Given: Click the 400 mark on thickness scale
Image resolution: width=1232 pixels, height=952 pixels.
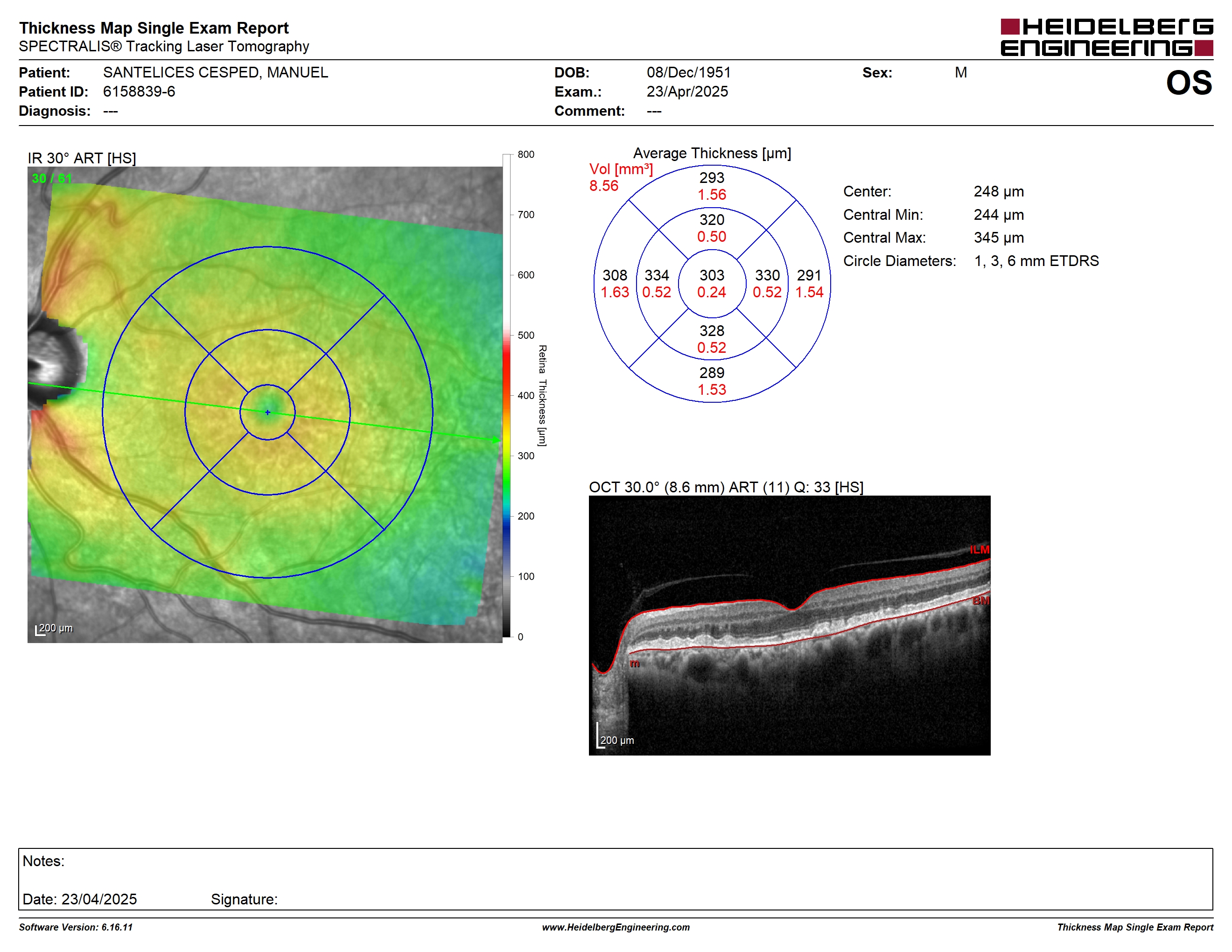Looking at the screenshot, I should click(526, 396).
